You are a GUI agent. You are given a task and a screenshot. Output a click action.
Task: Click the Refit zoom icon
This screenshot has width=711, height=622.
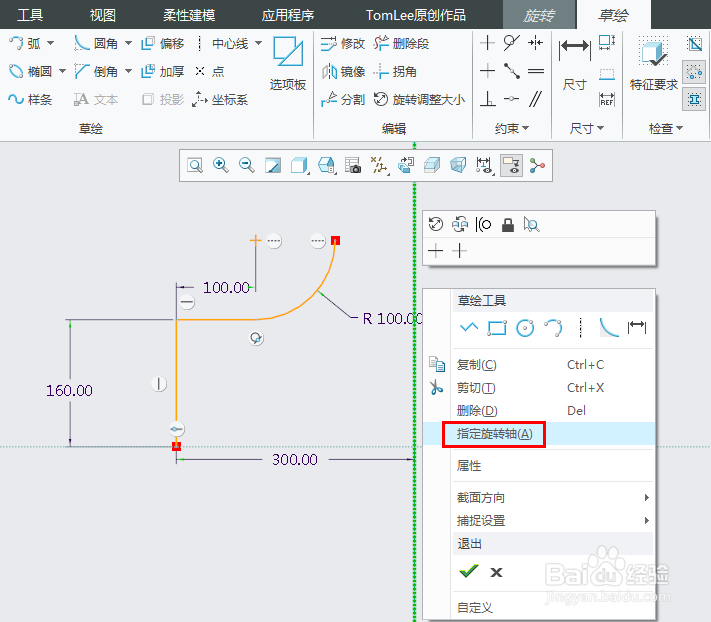pyautogui.click(x=195, y=165)
